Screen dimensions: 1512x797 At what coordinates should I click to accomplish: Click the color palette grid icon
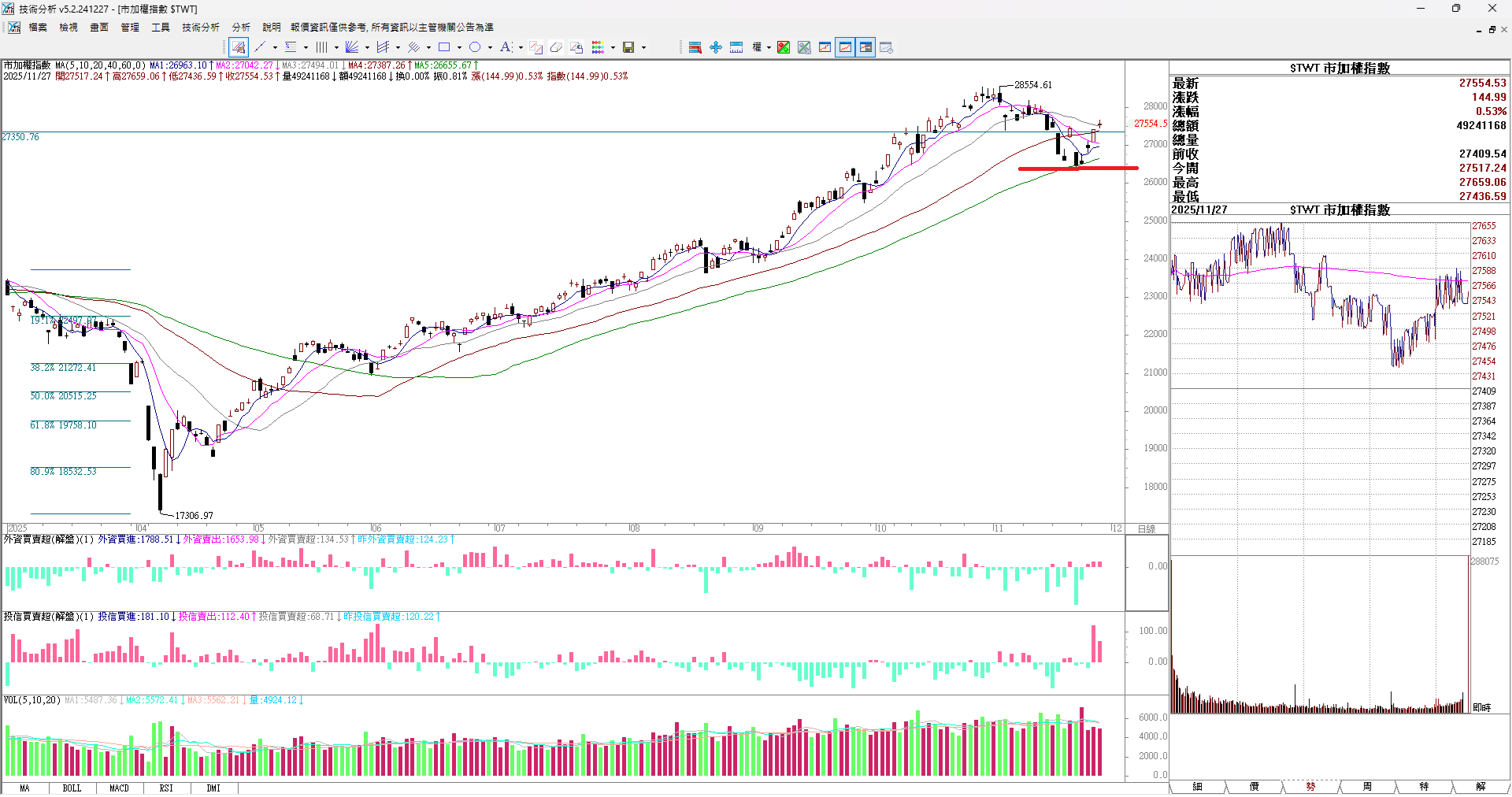(x=598, y=47)
